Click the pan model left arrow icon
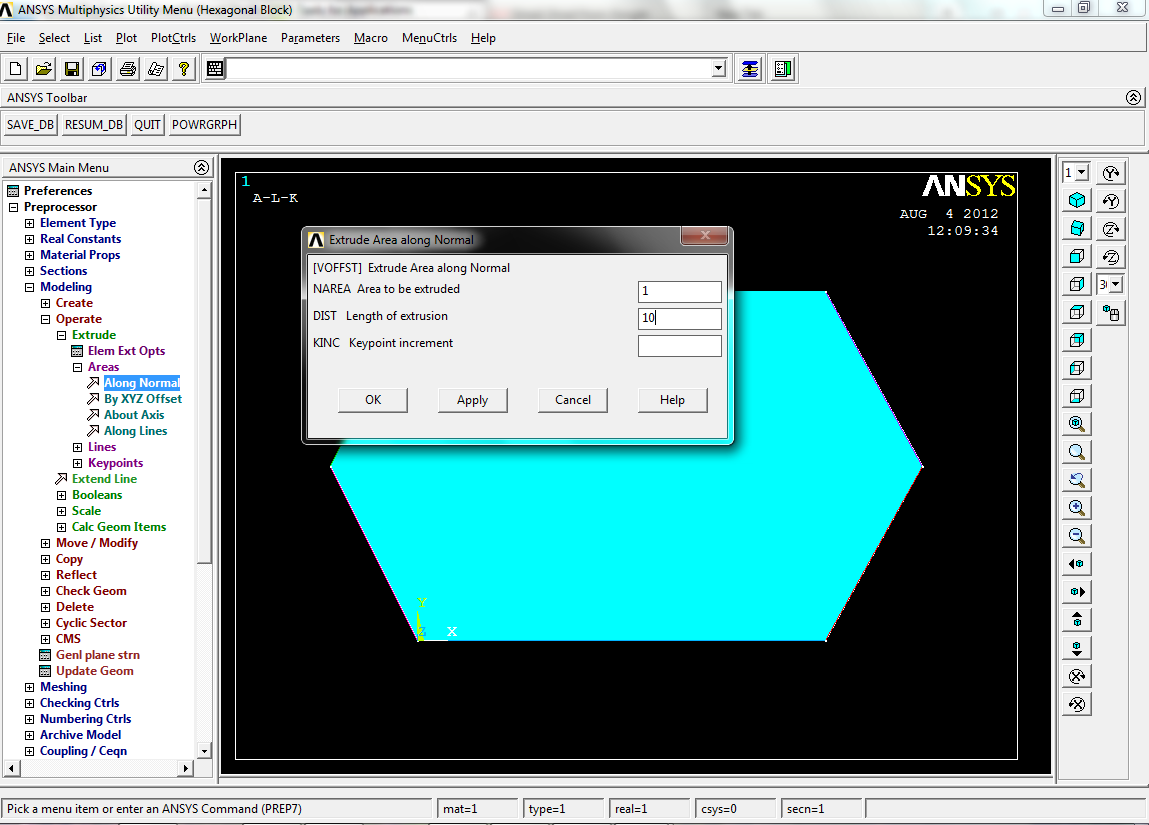Screen dimensions: 1149x825 pyautogui.click(x=1076, y=563)
